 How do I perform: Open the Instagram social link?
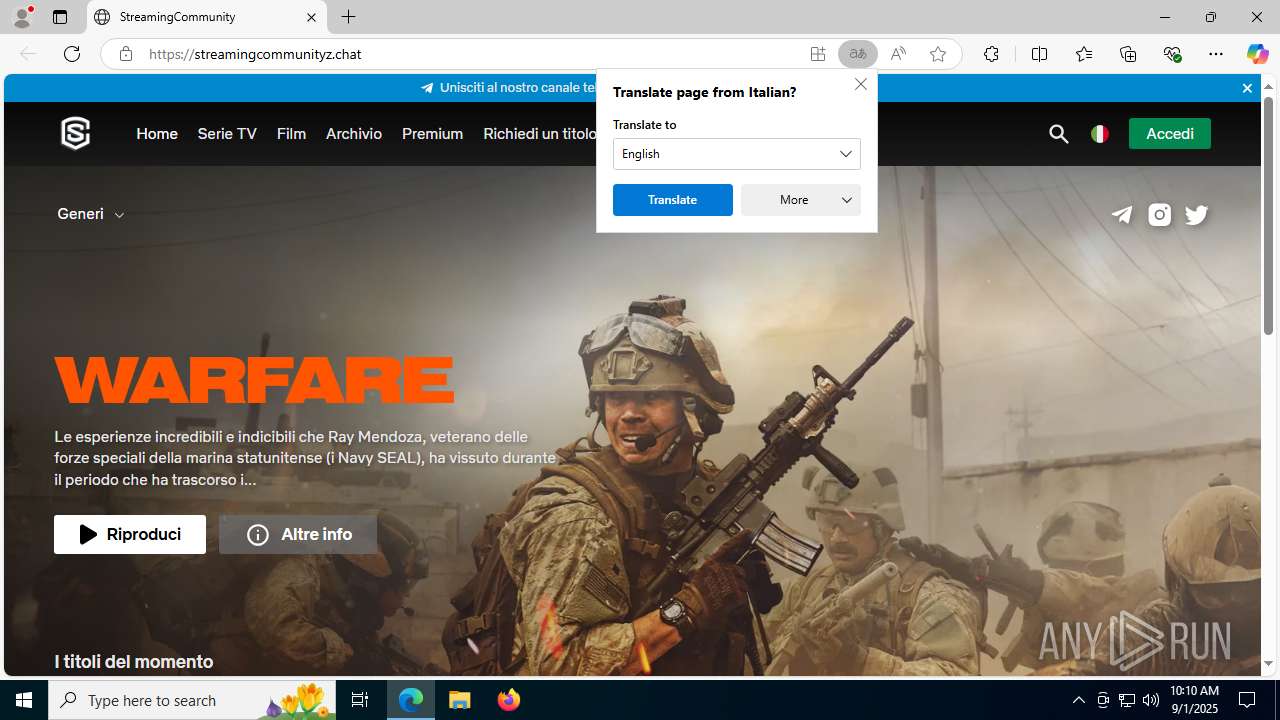click(1159, 215)
